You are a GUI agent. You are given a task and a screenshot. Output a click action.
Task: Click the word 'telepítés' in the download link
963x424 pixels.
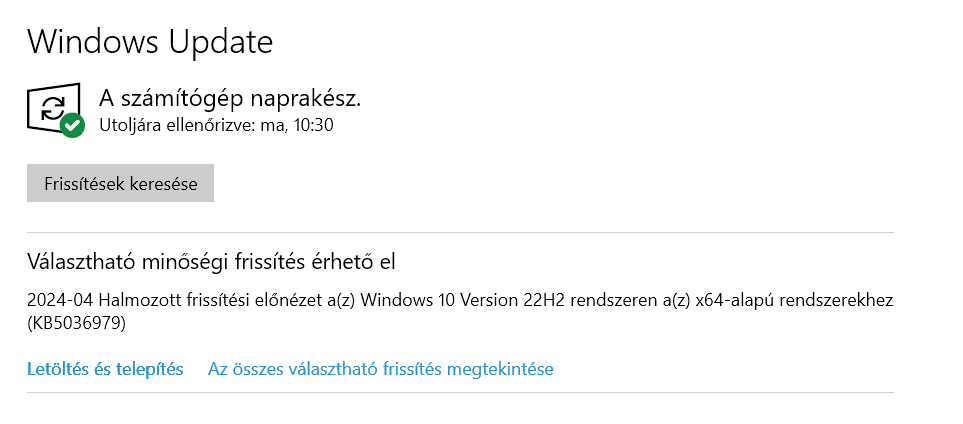click(x=150, y=369)
